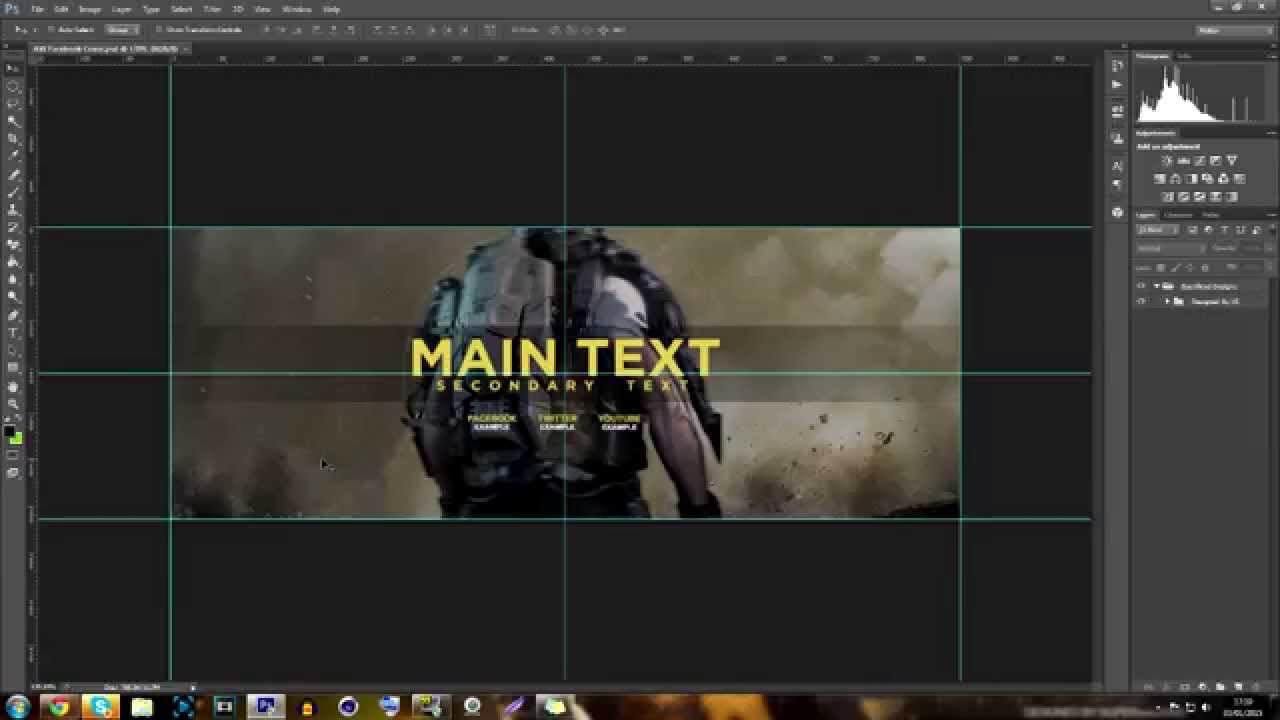Add a Black & White adjustment
Viewport: 1280px width, 720px height.
pyautogui.click(x=1191, y=178)
